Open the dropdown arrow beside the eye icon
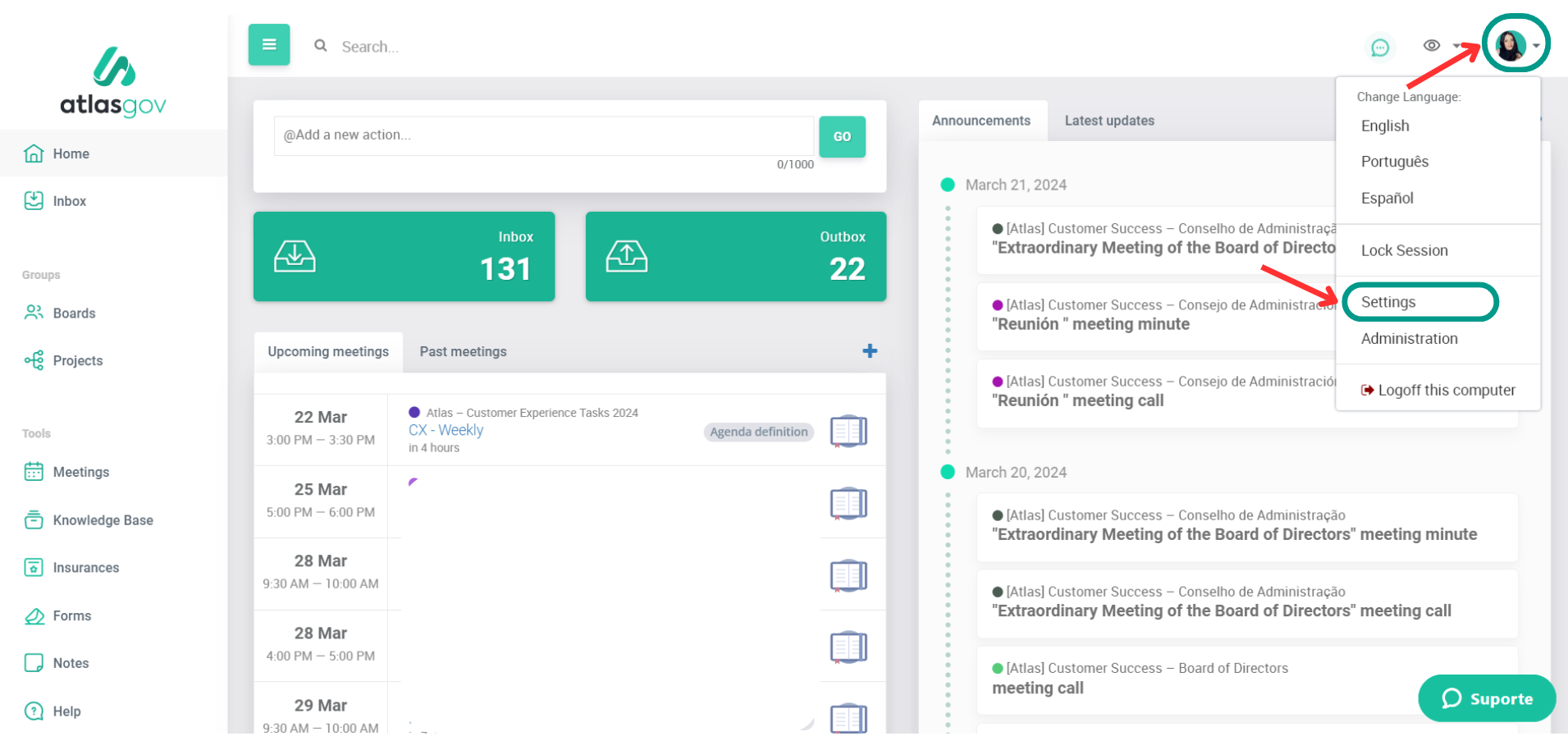This screenshot has height=741, width=1568. point(1456,46)
